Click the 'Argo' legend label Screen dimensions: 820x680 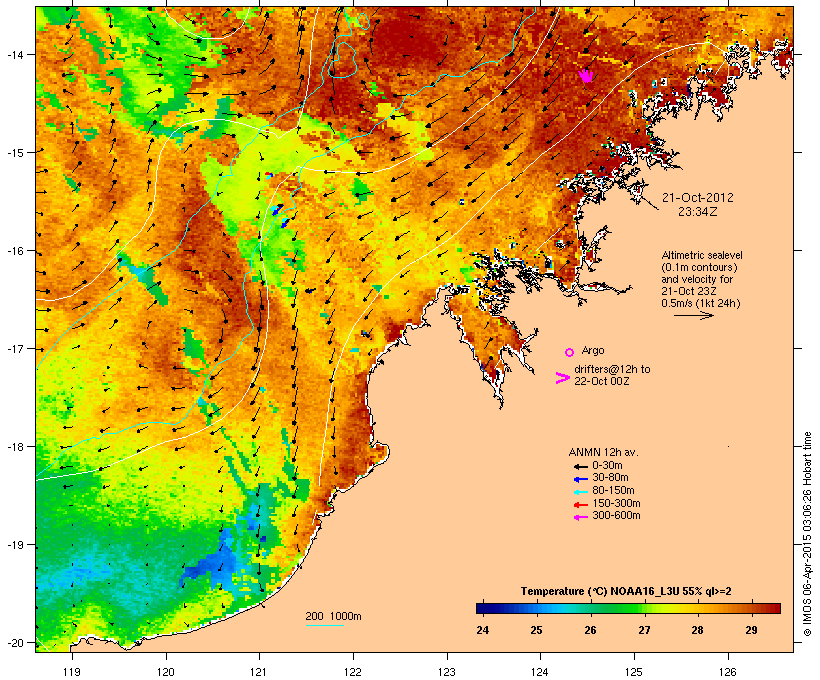(x=593, y=350)
